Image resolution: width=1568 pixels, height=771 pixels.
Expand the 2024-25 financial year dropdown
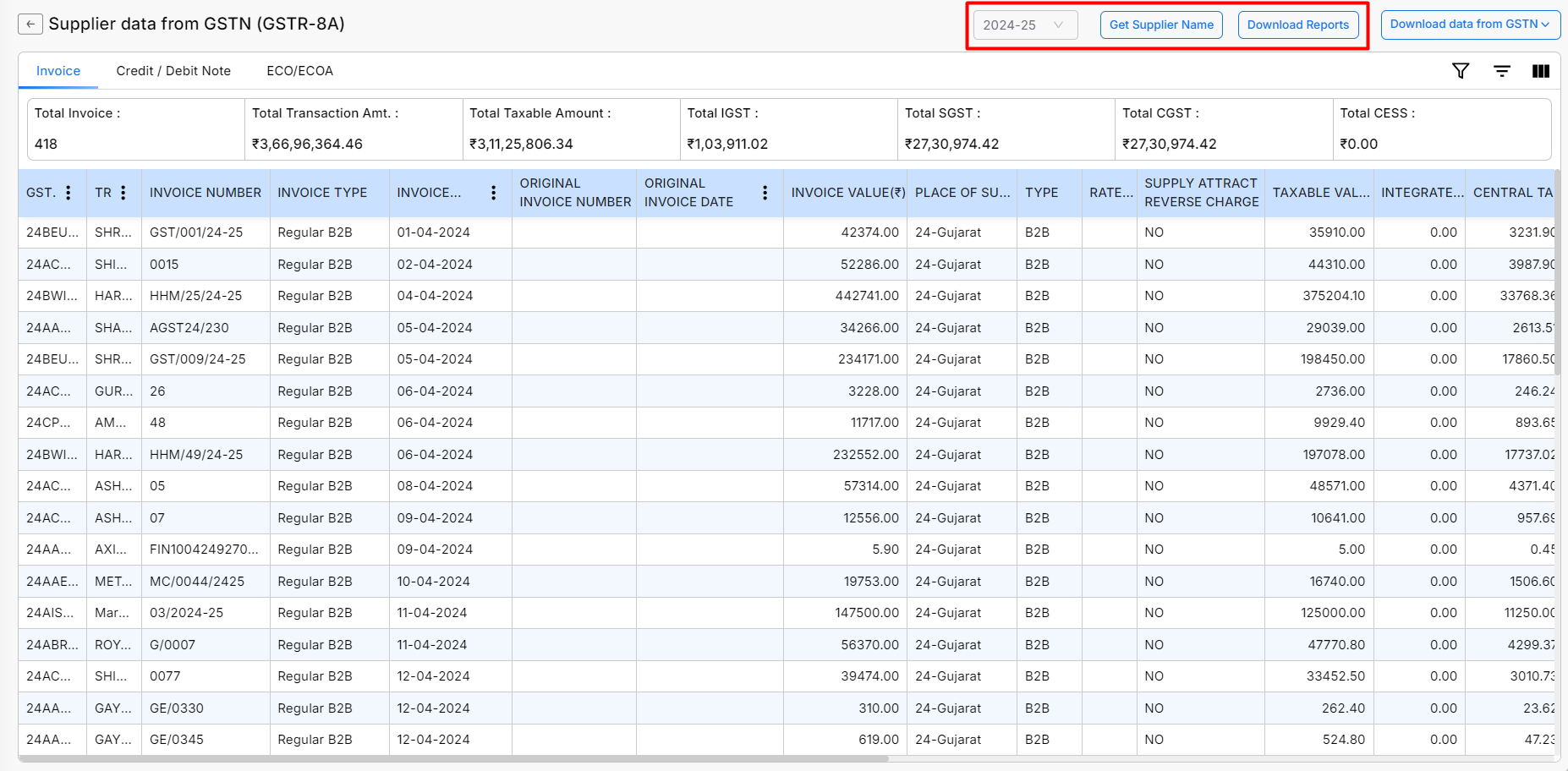tap(1024, 25)
